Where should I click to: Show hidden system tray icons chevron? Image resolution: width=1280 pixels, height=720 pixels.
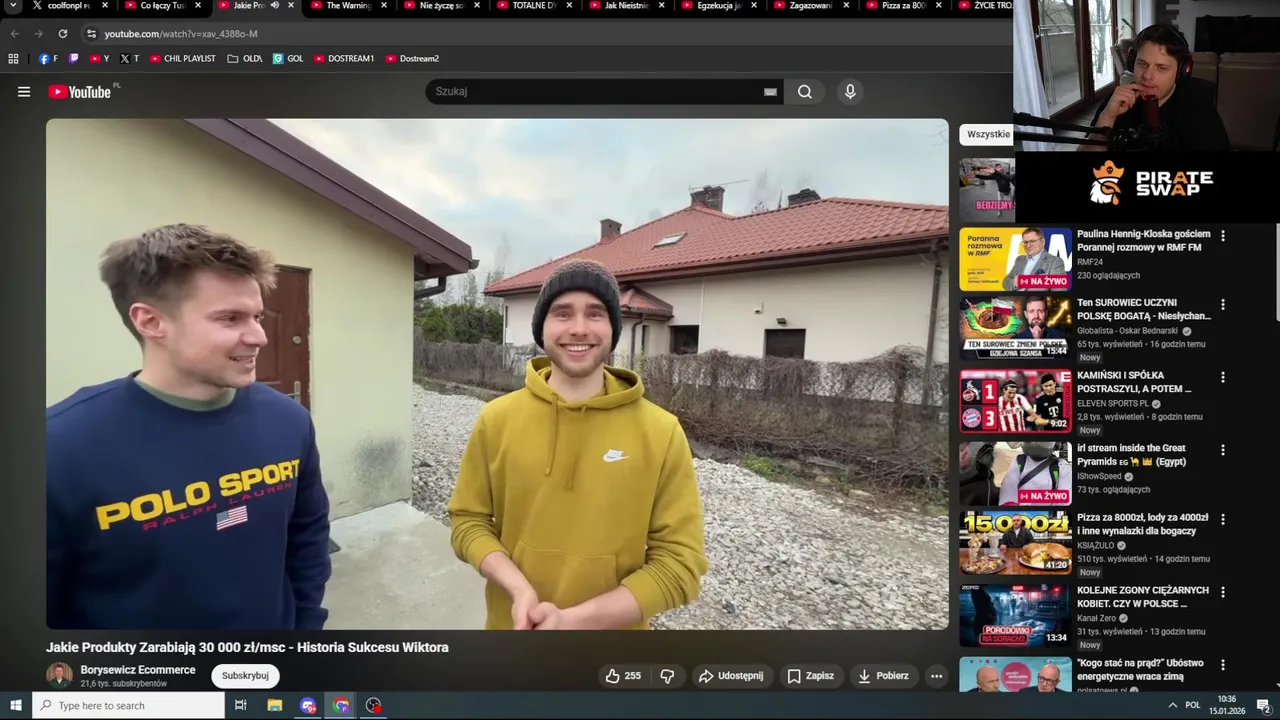(1172, 705)
